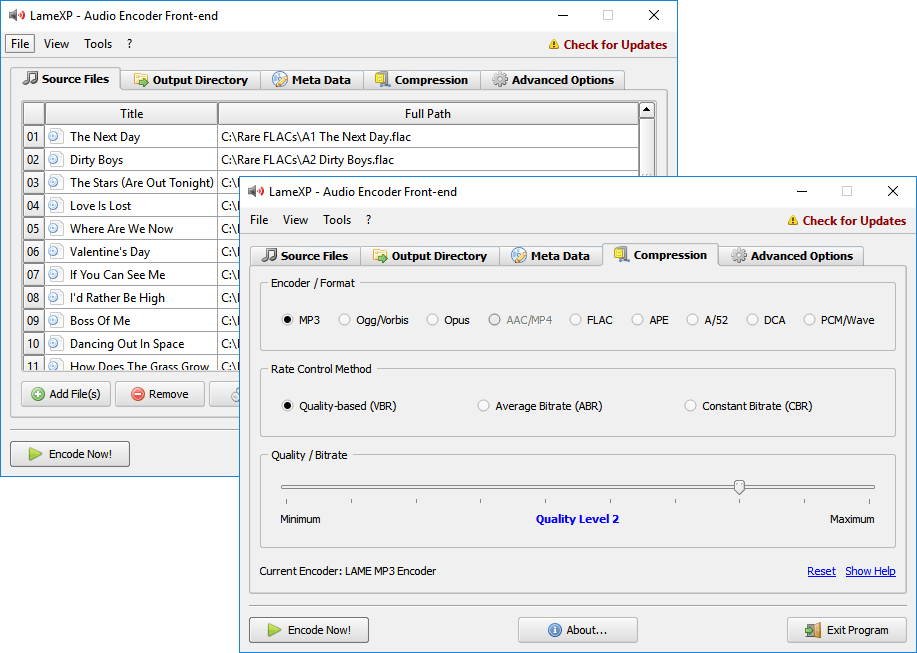This screenshot has height=653, width=917.
Task: Click warning icon beside front Check for Updates
Action: [792, 220]
